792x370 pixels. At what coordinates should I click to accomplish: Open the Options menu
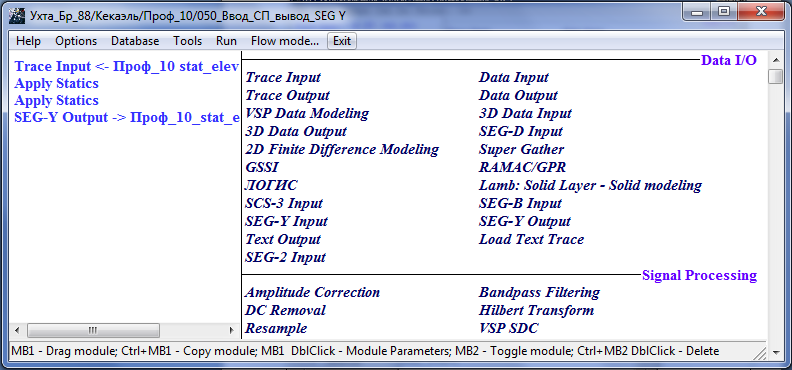coord(76,41)
